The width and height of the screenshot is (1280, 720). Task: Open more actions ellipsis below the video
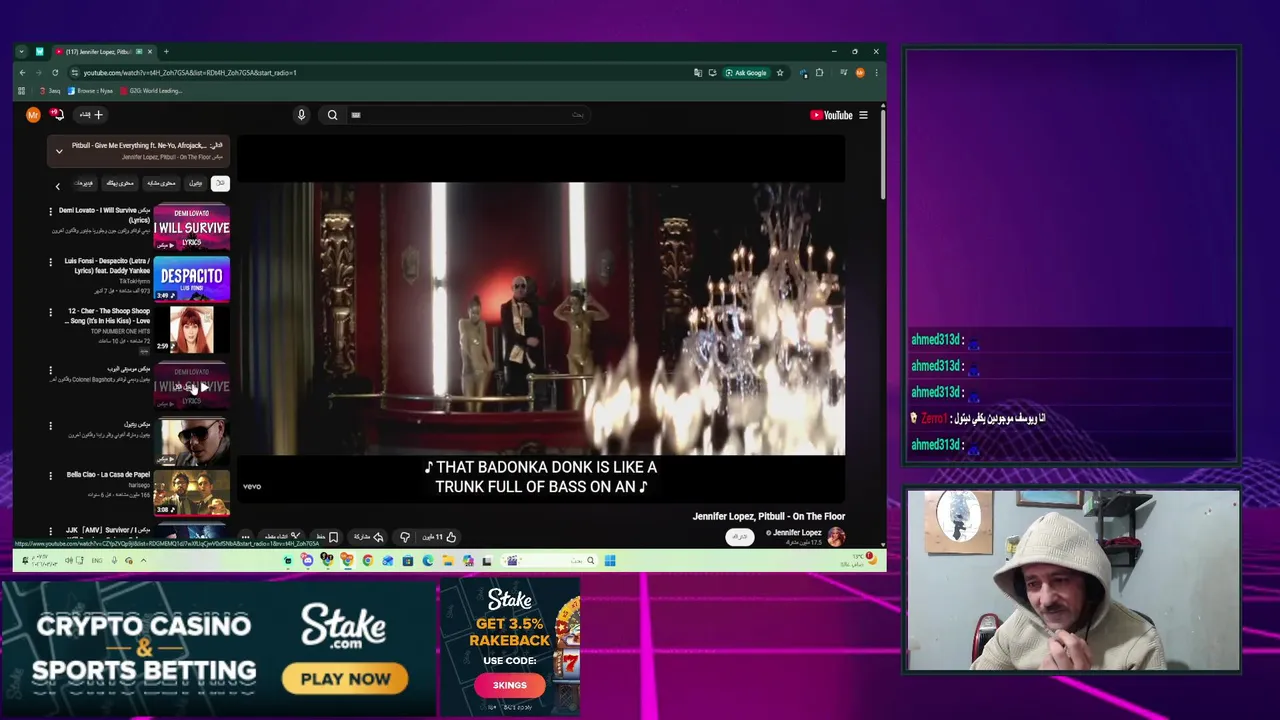pyautogui.click(x=245, y=537)
